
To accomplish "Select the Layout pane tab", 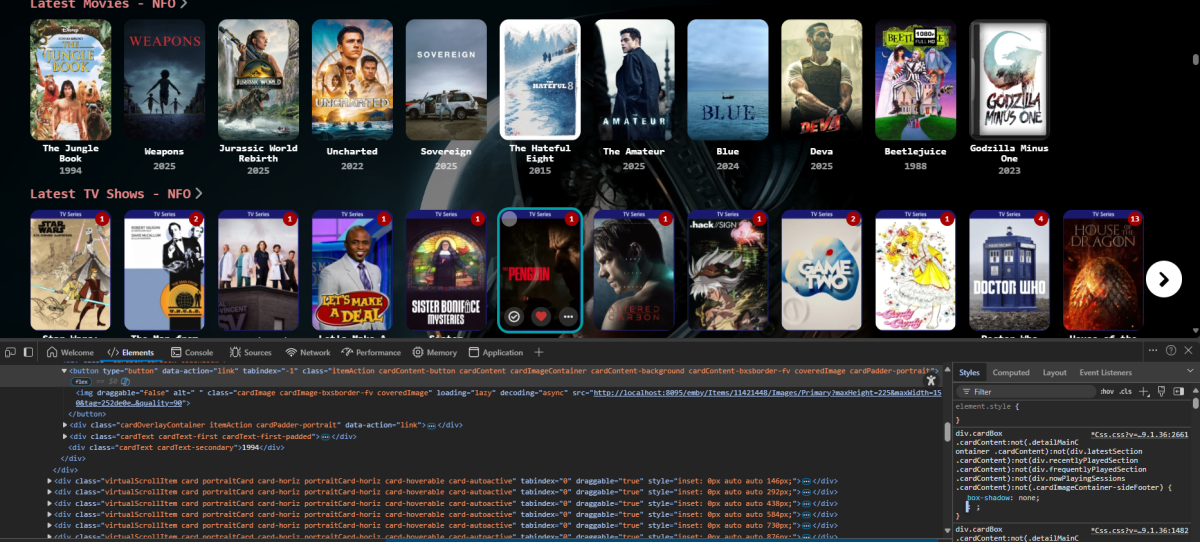I will [1055, 372].
